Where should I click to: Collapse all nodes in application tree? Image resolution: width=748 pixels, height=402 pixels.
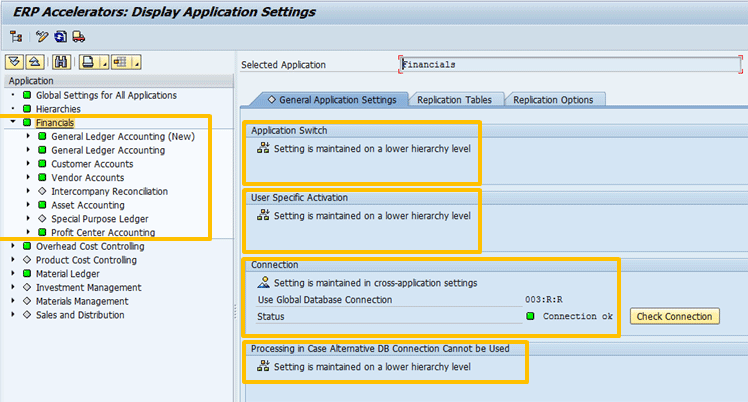(x=35, y=62)
